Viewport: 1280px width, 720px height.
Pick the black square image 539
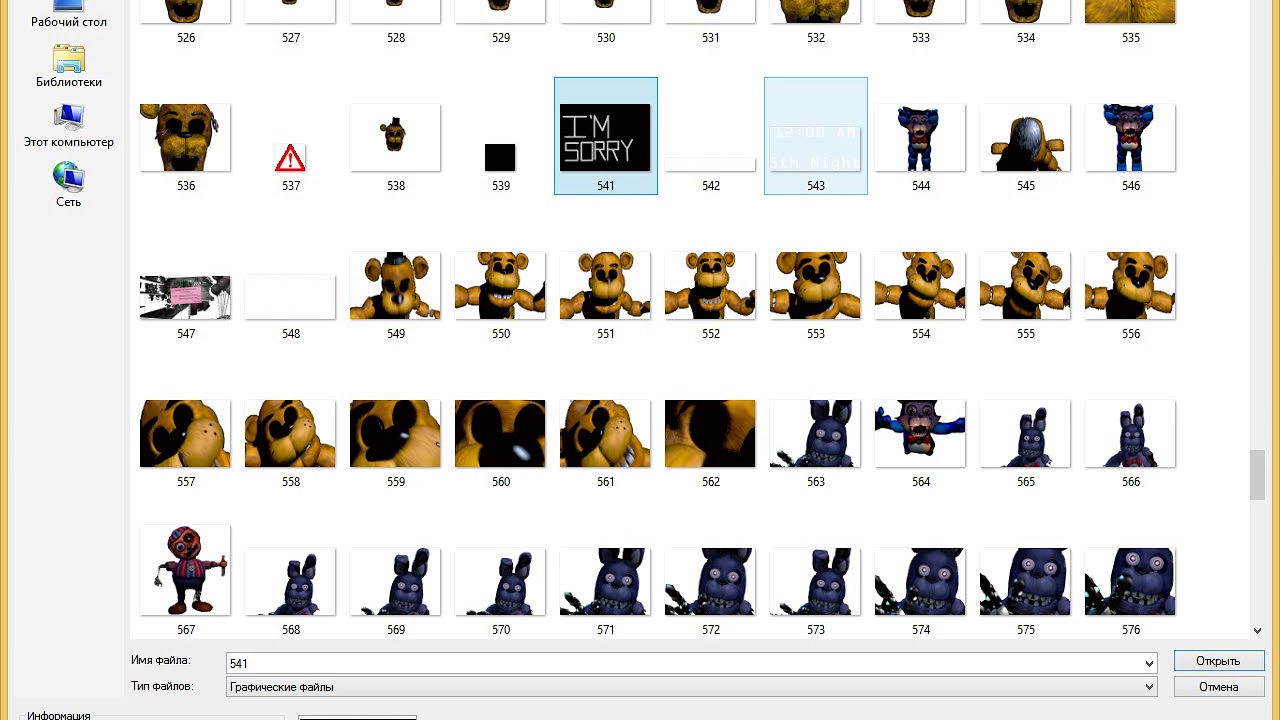[x=500, y=157]
